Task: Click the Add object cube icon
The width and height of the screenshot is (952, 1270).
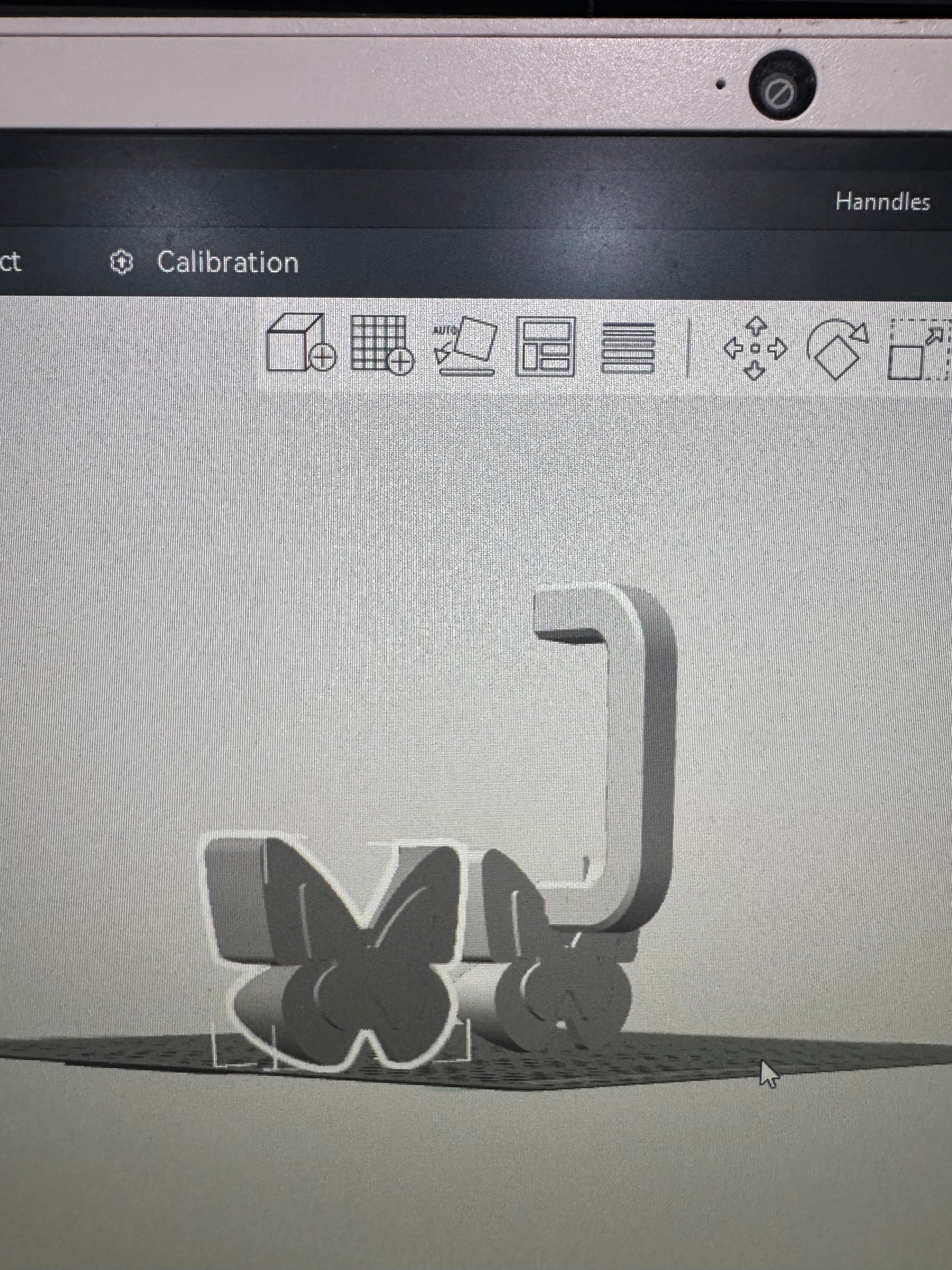Action: tap(300, 343)
